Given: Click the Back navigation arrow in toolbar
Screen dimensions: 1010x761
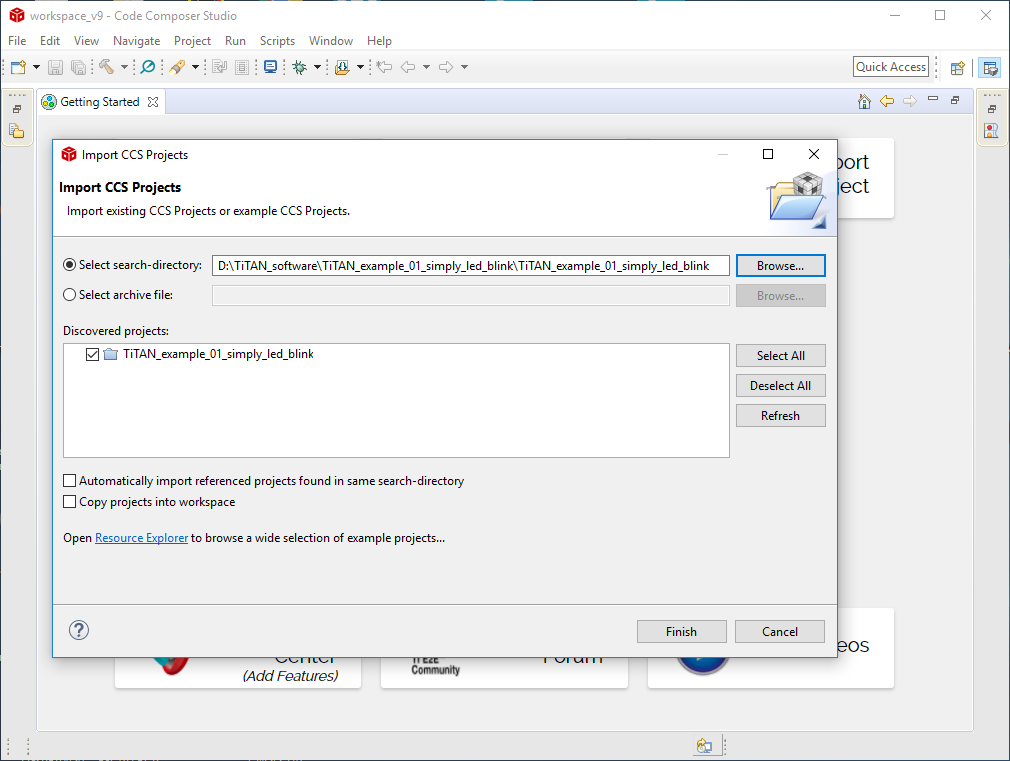Looking at the screenshot, I should pos(408,67).
